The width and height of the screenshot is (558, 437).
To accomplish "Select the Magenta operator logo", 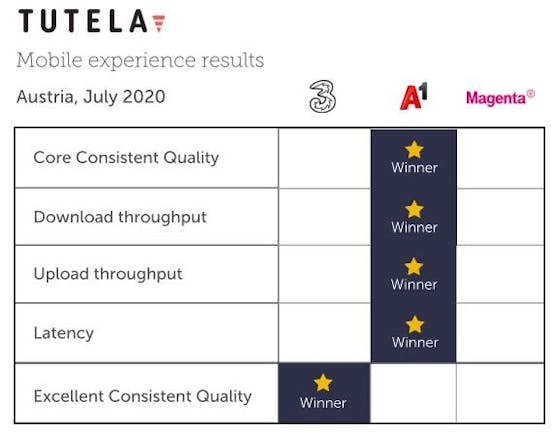I will point(500,98).
